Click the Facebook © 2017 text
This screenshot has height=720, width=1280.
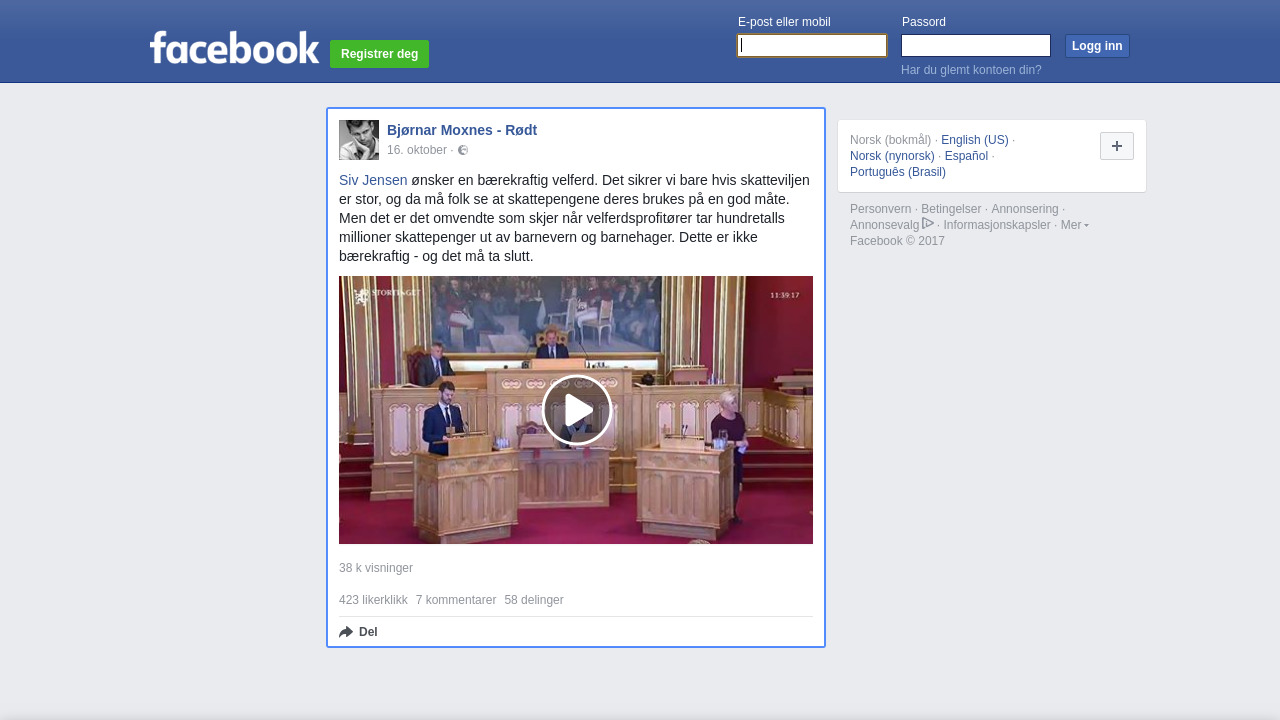coord(897,241)
